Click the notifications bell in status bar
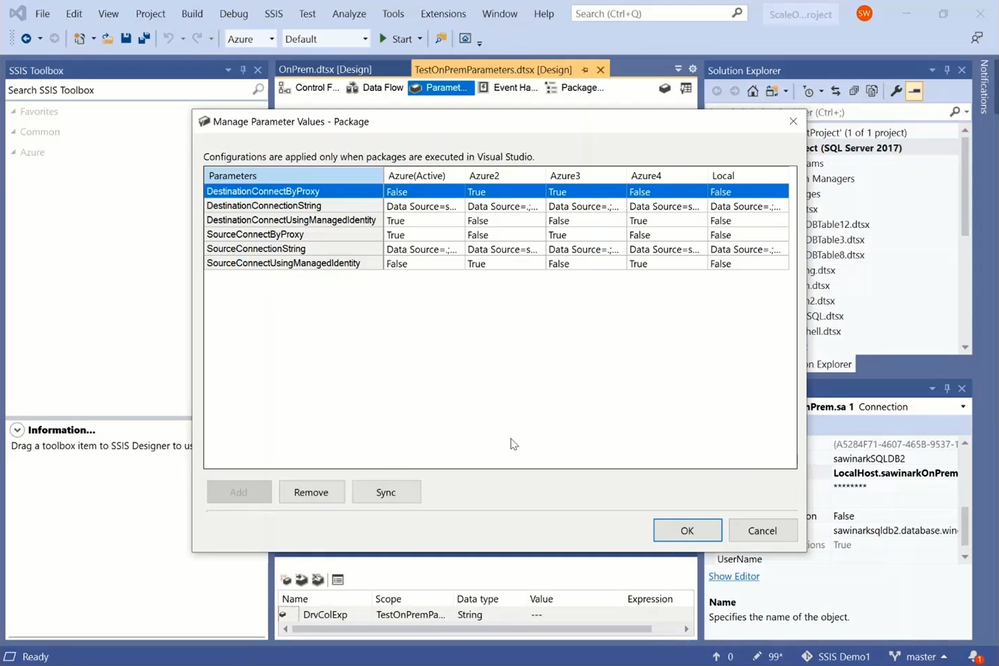This screenshot has width=999, height=666. pyautogui.click(x=975, y=656)
